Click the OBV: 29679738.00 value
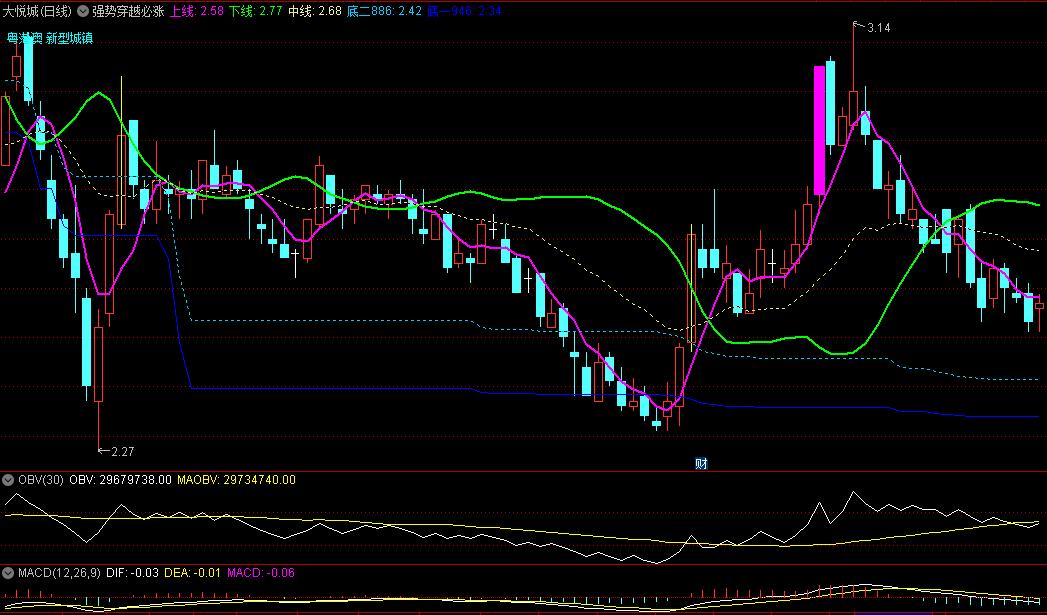The width and height of the screenshot is (1047, 615). (120, 479)
